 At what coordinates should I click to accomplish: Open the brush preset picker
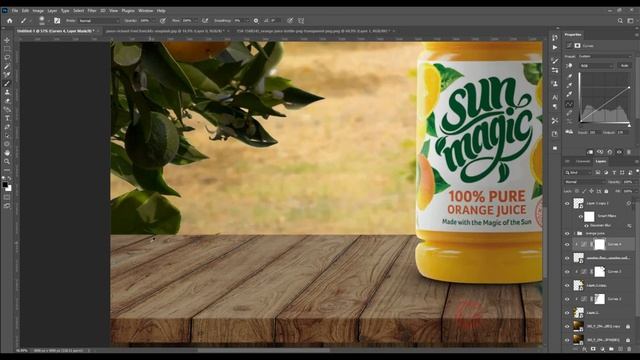(42, 20)
